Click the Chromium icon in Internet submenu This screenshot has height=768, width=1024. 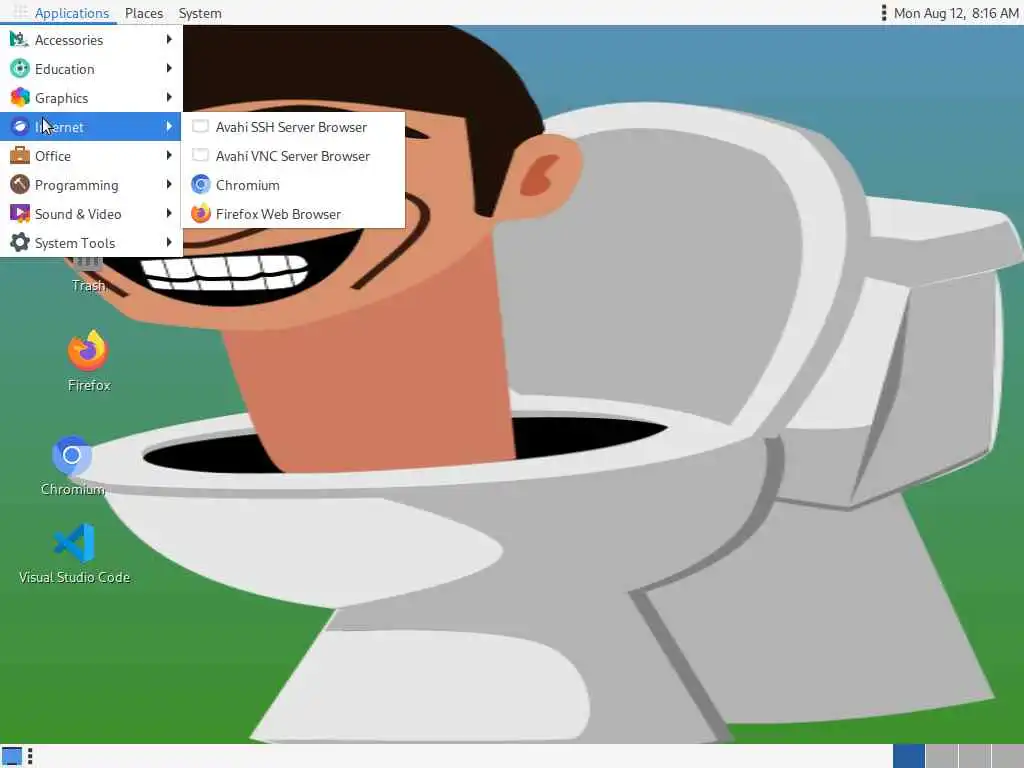tap(200, 185)
